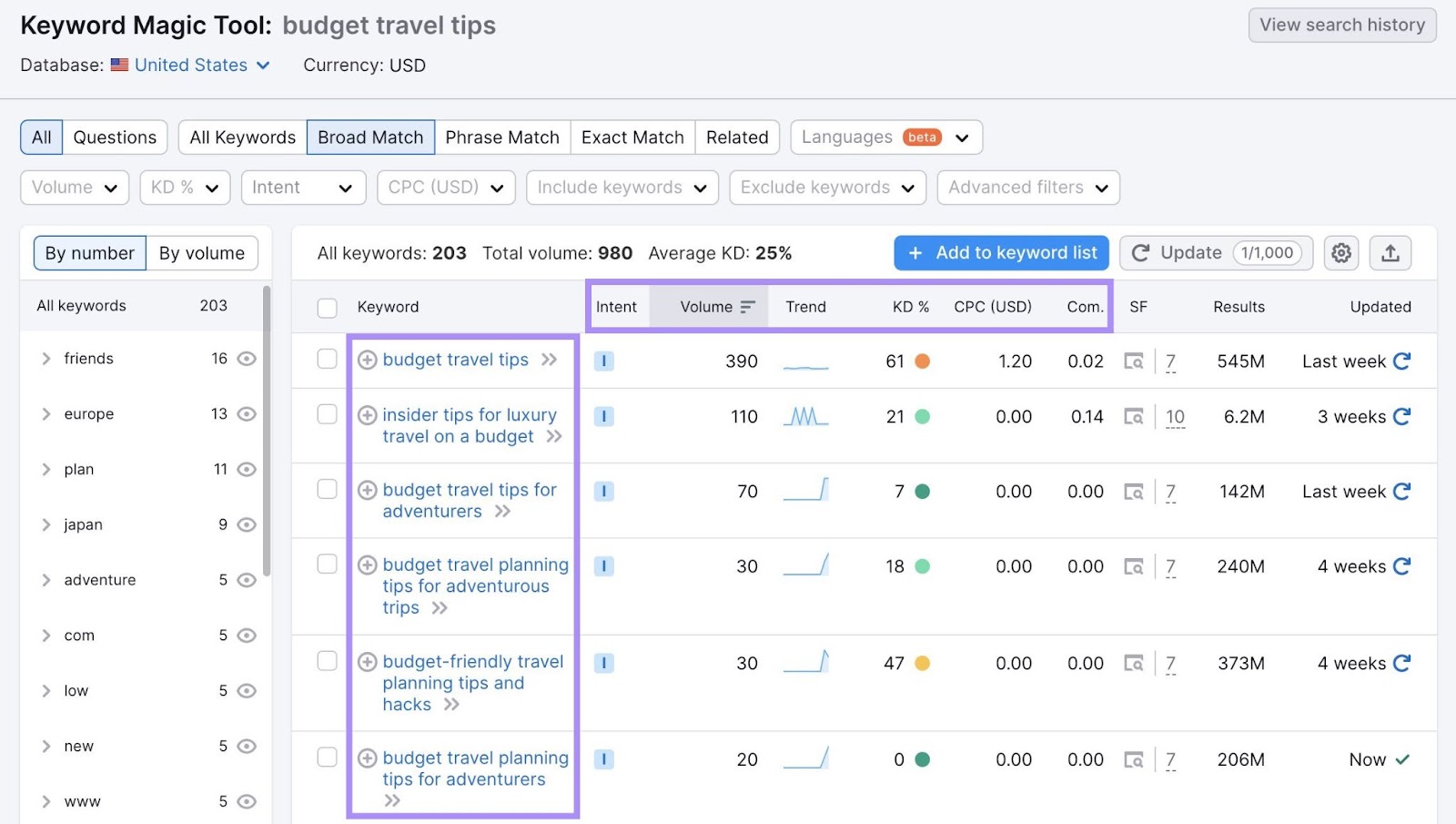Click the refresh icon in the Update control
The height and width of the screenshot is (824, 1456).
pos(1142,253)
